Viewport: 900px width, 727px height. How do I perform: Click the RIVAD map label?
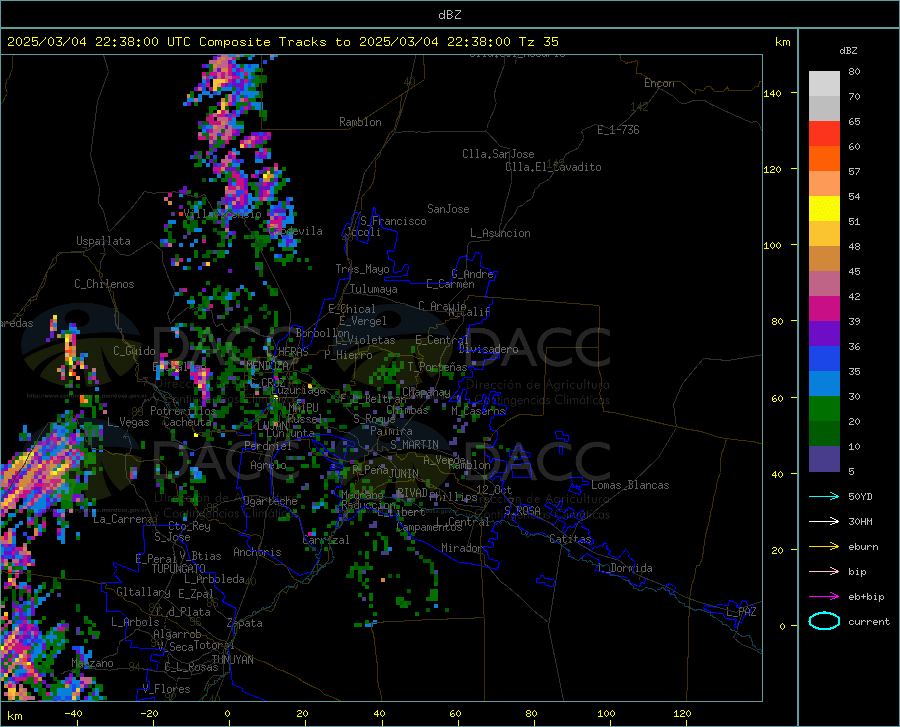tap(412, 493)
